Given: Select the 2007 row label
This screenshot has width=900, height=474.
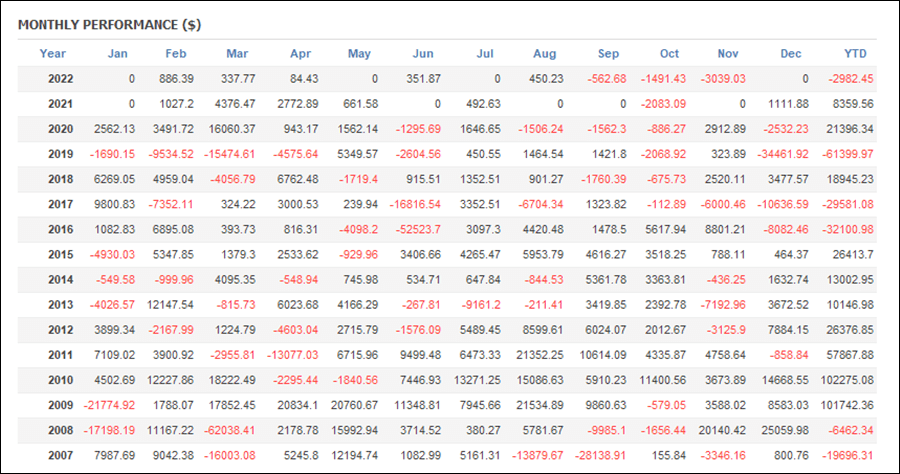Looking at the screenshot, I should [x=60, y=455].
